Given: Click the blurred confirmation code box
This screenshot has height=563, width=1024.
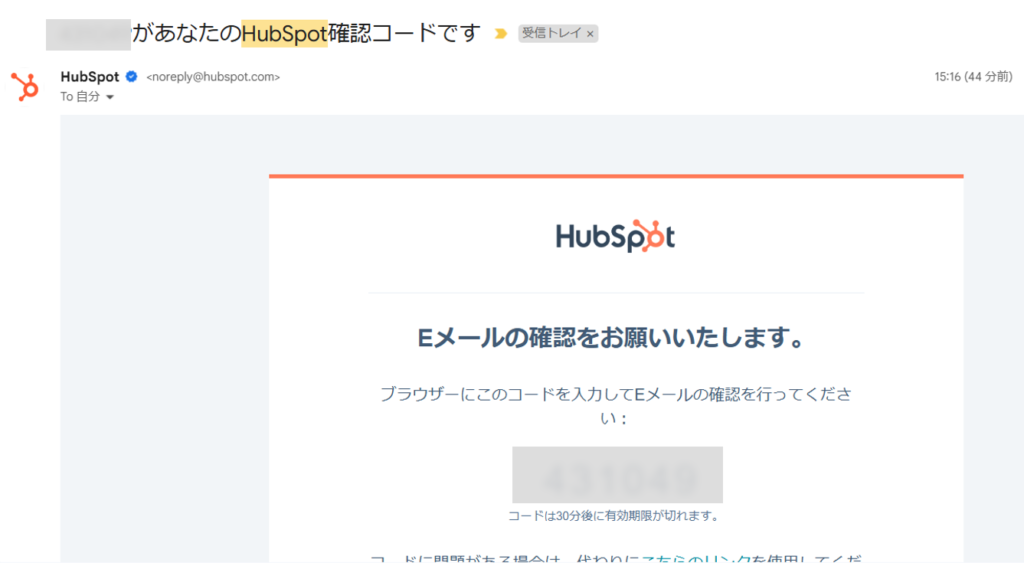Looking at the screenshot, I should [617, 475].
